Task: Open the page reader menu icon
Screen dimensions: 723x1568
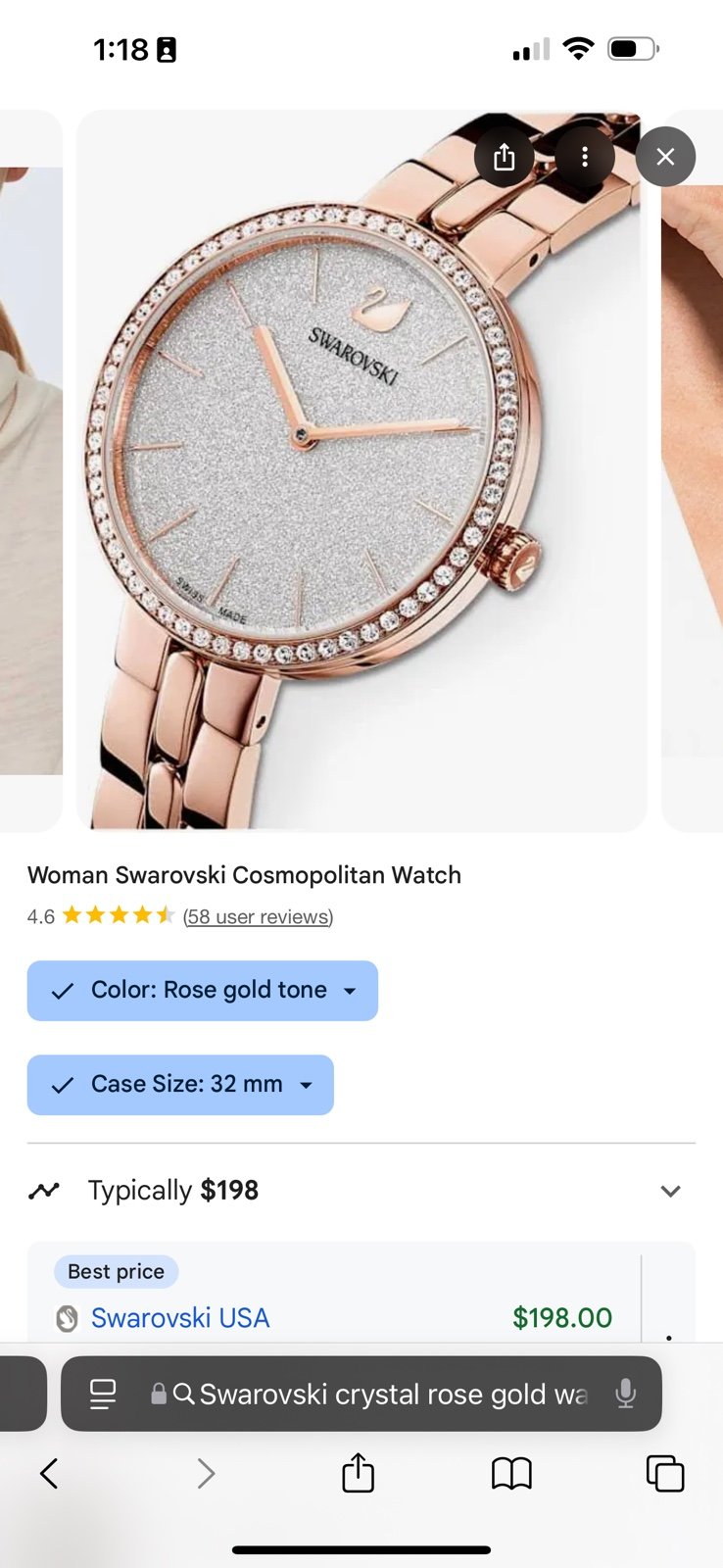Action: pyautogui.click(x=103, y=1394)
